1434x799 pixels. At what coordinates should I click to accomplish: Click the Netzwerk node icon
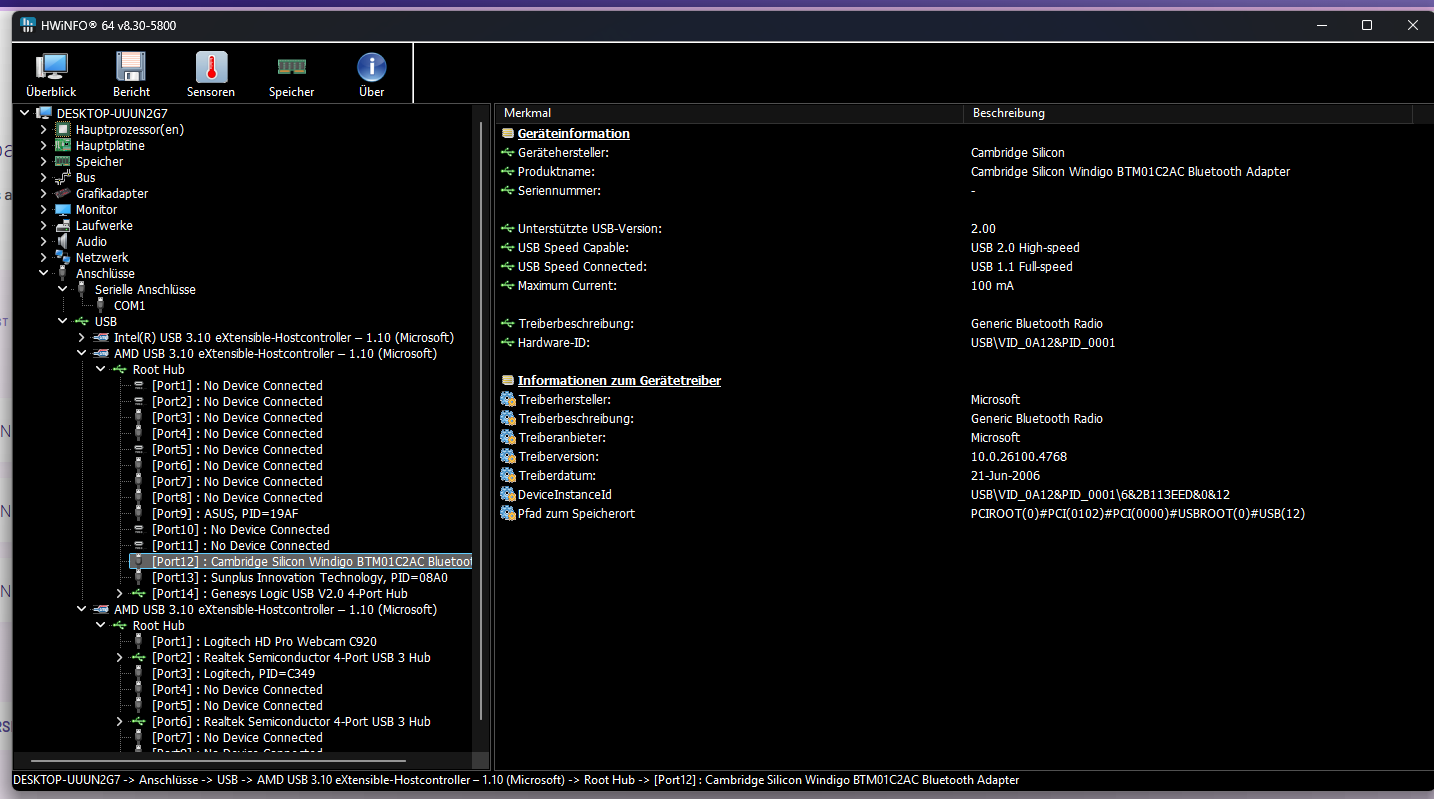point(63,257)
